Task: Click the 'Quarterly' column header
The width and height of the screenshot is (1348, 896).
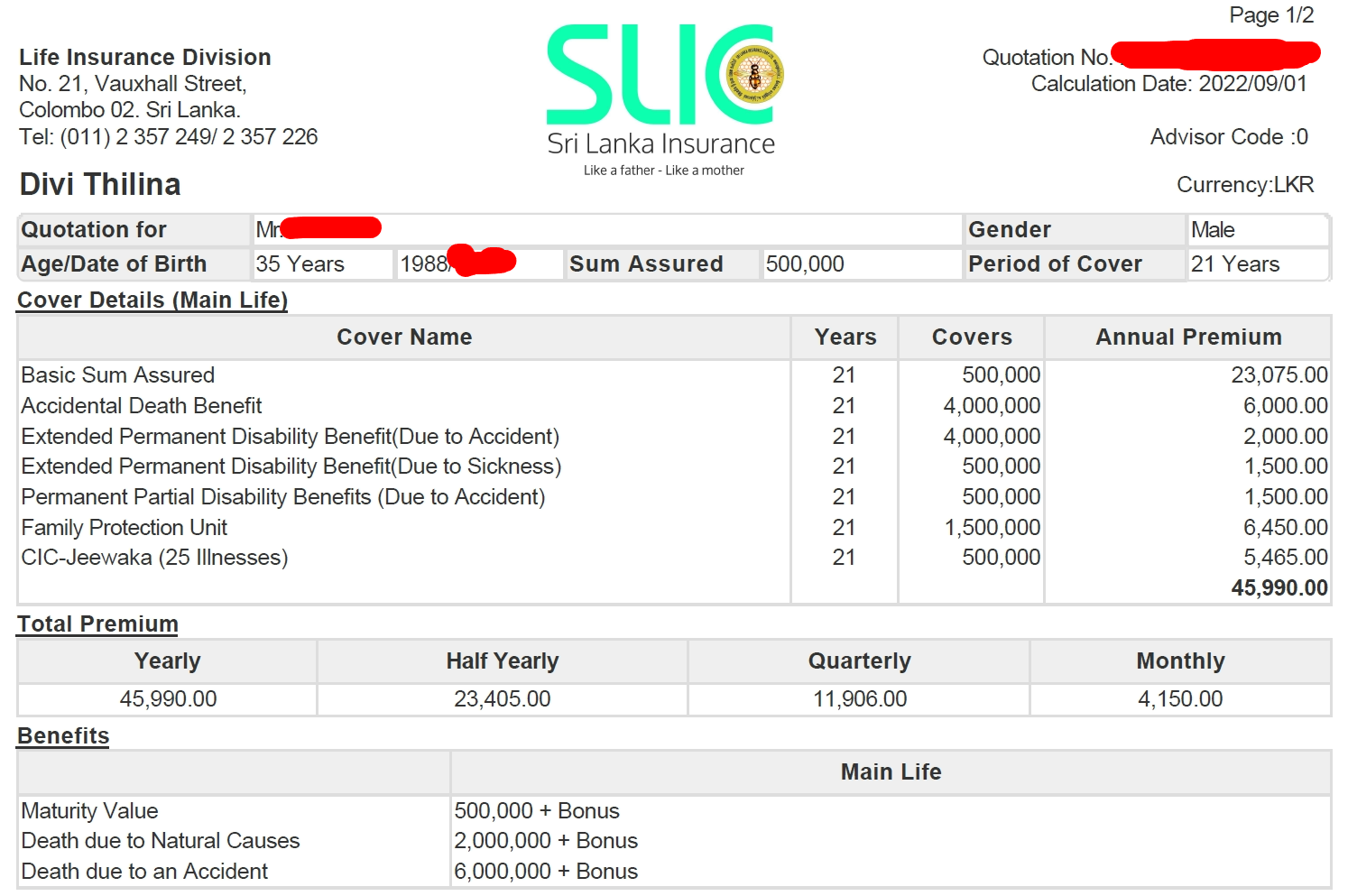Action: pos(859,661)
